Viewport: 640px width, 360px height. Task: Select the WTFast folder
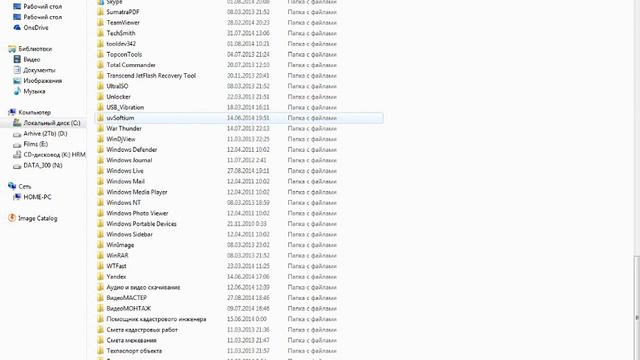click(x=116, y=266)
